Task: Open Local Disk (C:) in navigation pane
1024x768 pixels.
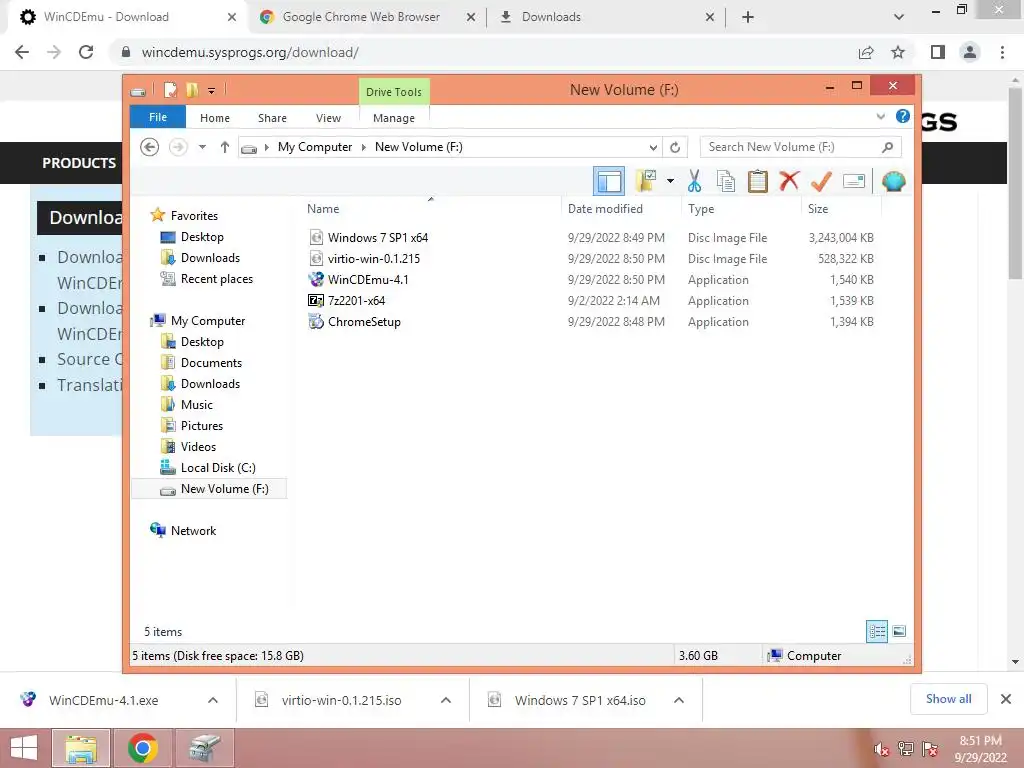Action: coord(217,468)
